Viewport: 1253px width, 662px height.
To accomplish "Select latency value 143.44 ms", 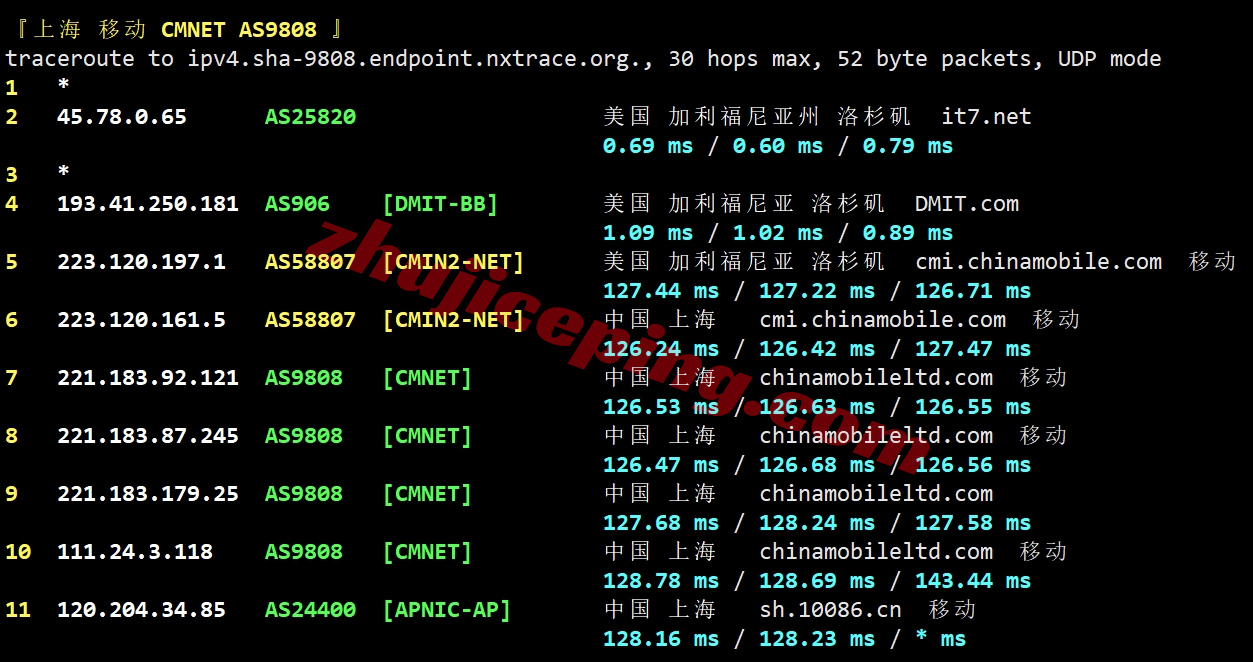I will pyautogui.click(x=973, y=581).
